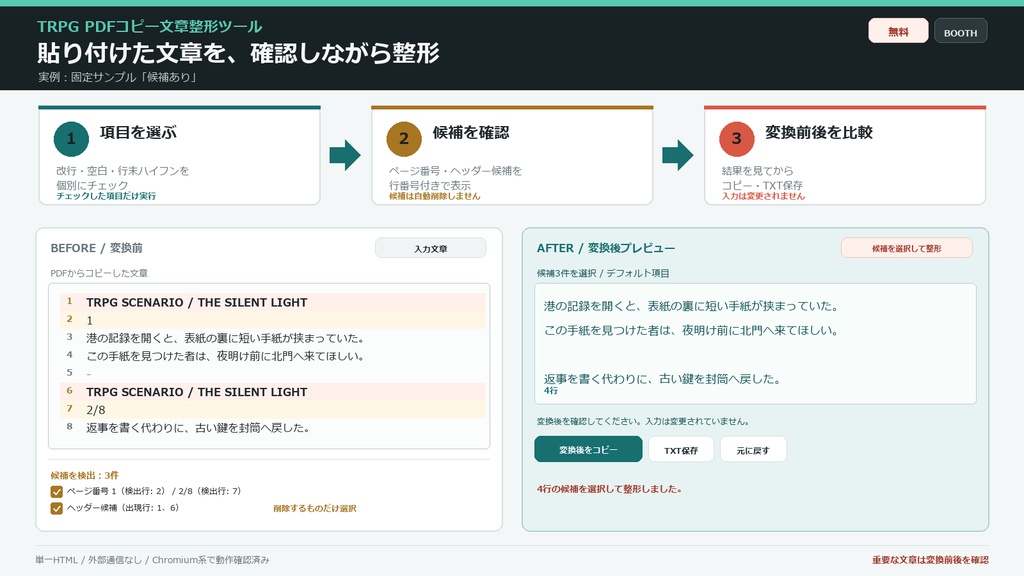
Task: Click line 1 TRPG SCENARIO header row
Action: [273, 302]
